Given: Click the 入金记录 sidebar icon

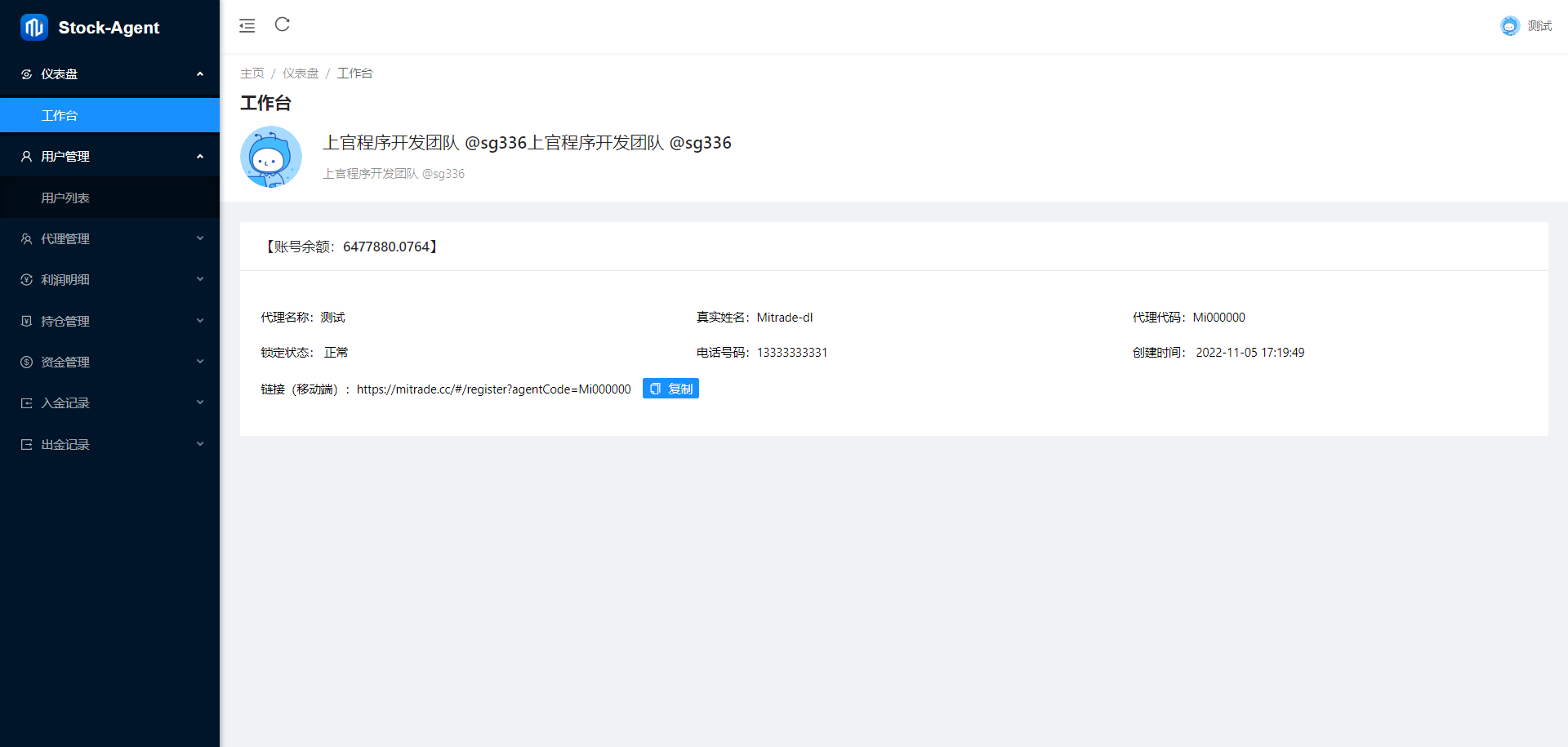Looking at the screenshot, I should coord(26,403).
